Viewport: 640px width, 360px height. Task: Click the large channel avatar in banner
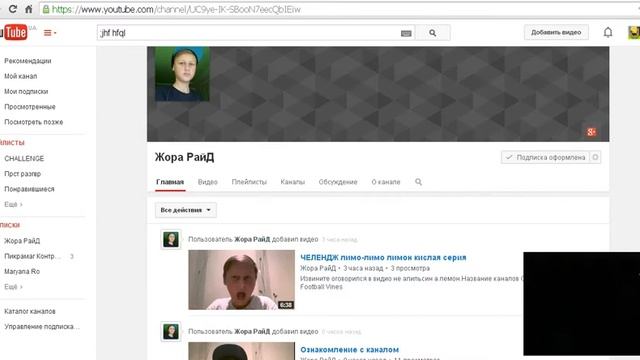182,74
